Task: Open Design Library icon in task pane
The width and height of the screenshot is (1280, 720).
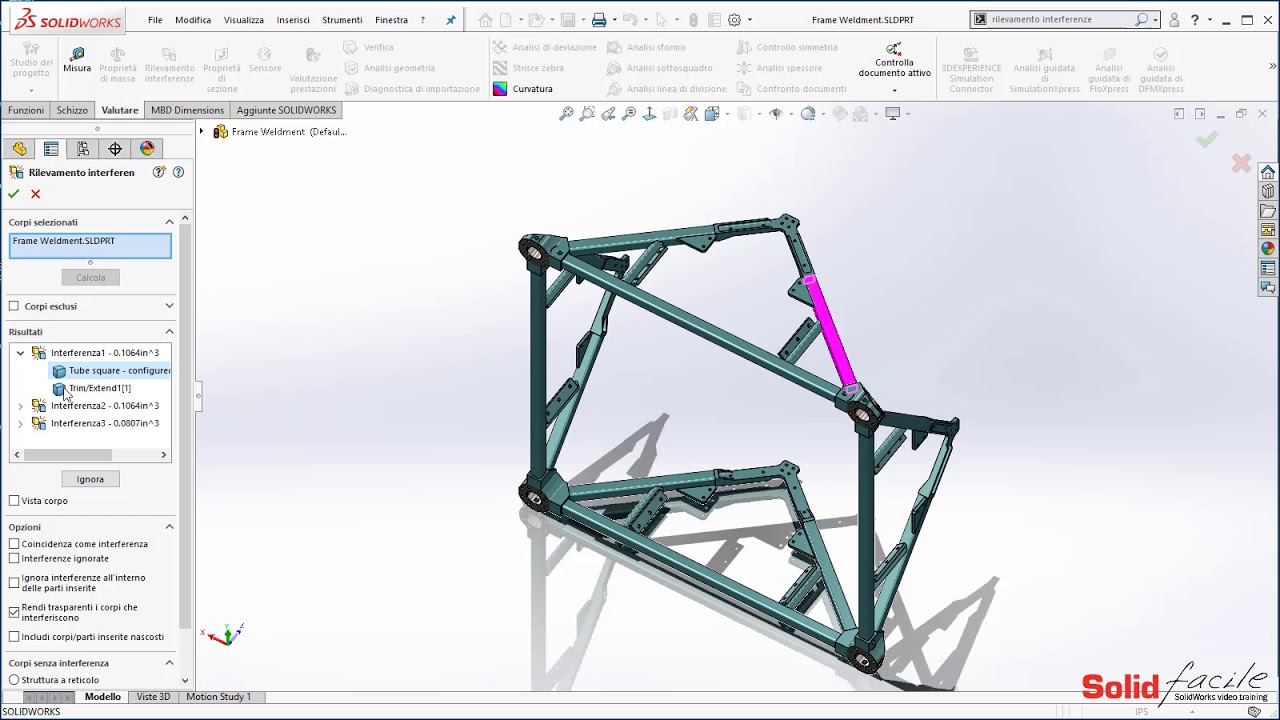Action: [x=1268, y=191]
